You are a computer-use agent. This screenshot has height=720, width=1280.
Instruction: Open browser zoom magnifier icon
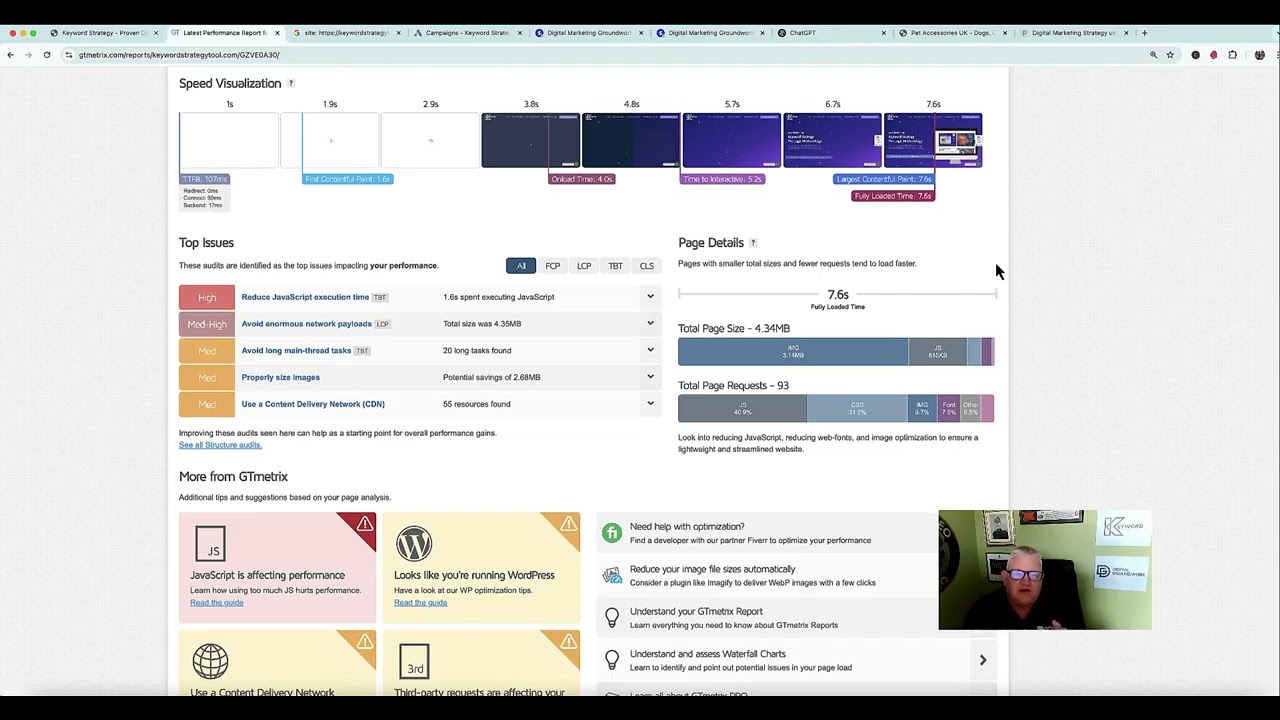(x=1153, y=55)
